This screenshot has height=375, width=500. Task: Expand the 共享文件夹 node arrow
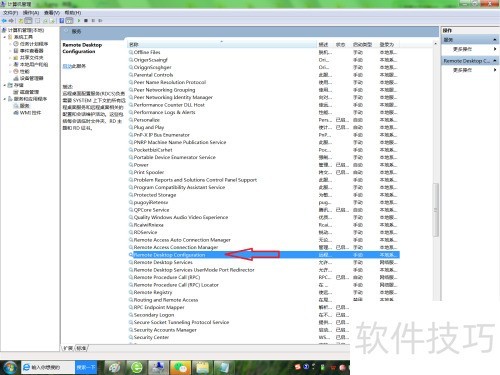pos(10,58)
